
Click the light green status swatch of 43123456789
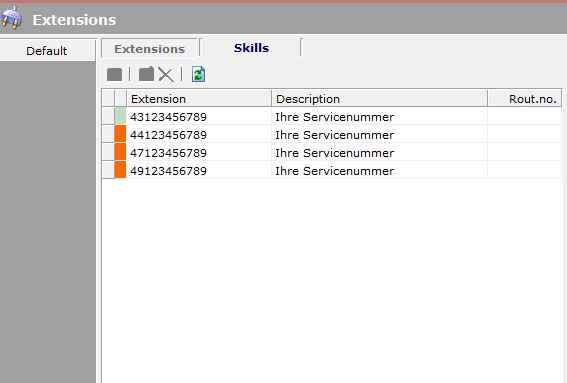click(120, 116)
